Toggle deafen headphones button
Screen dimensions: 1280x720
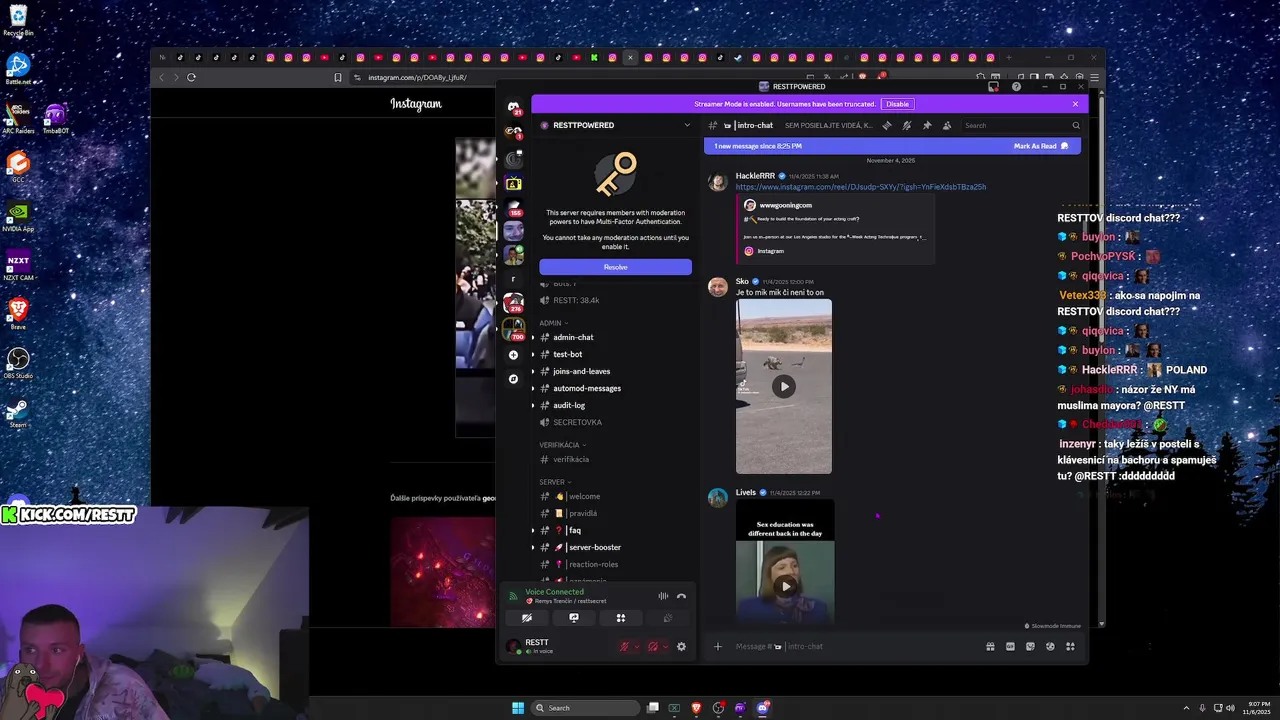coord(653,646)
